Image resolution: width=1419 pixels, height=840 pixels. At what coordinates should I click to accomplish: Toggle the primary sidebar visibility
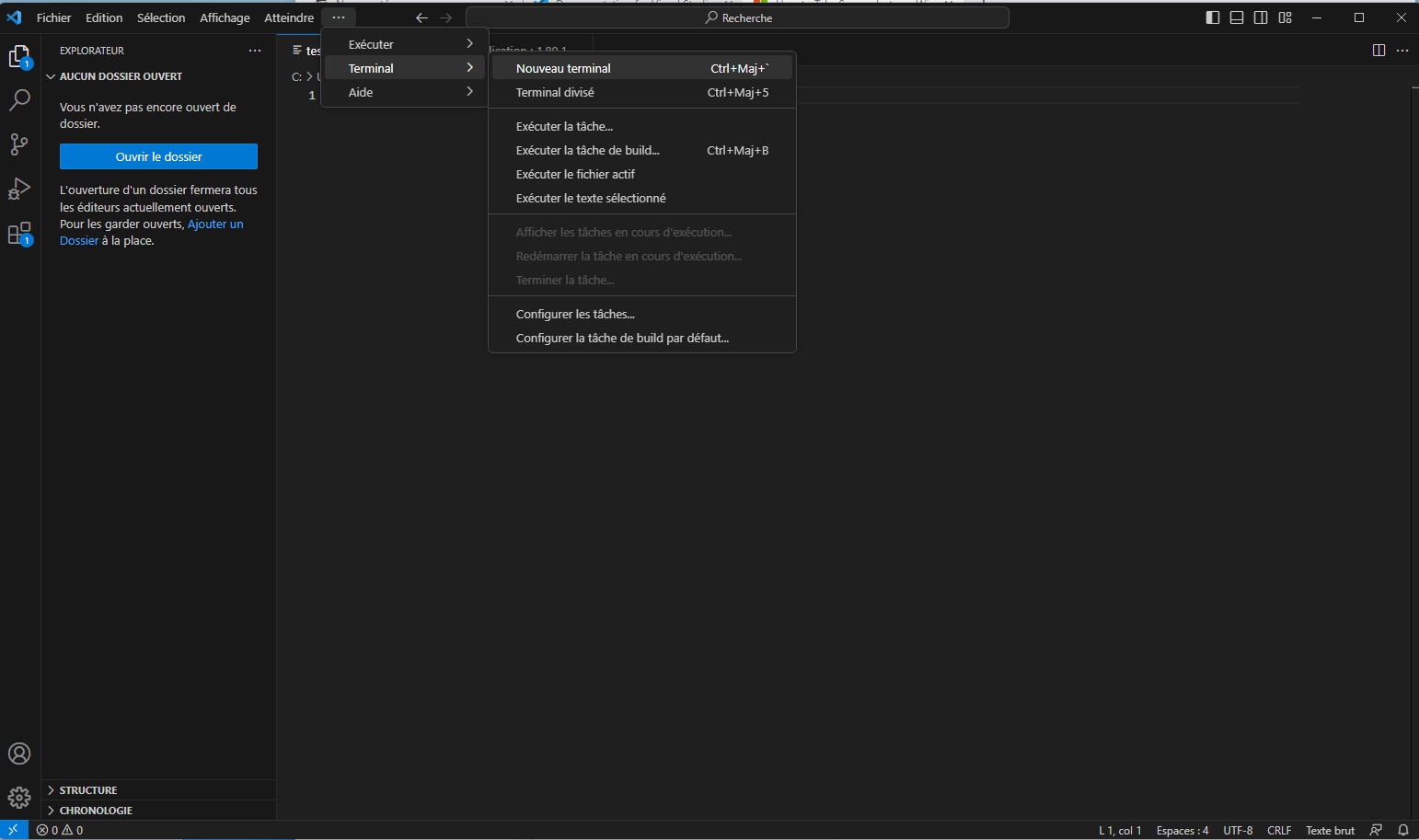coord(1213,17)
